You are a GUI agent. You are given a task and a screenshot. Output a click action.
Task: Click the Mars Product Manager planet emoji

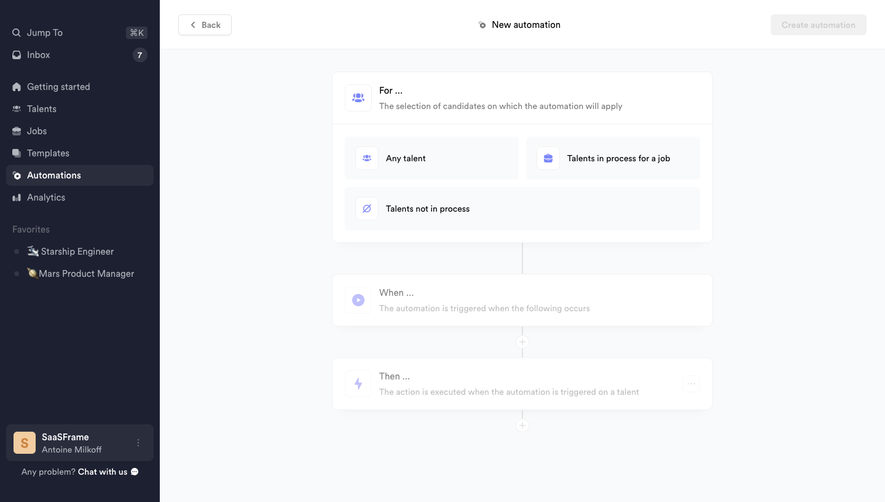click(x=32, y=273)
